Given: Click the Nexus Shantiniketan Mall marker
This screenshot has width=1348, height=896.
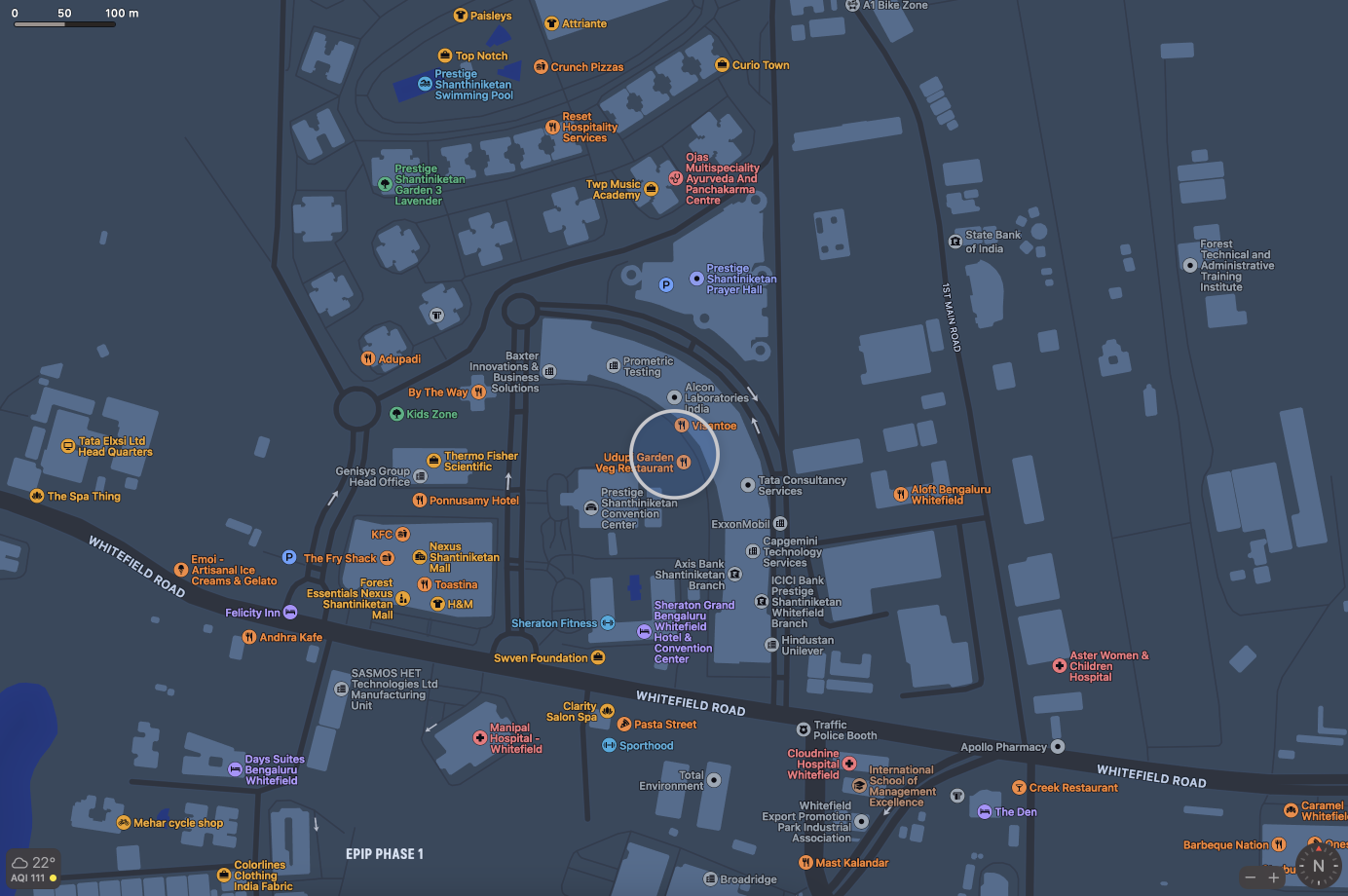Looking at the screenshot, I should click(x=420, y=557).
